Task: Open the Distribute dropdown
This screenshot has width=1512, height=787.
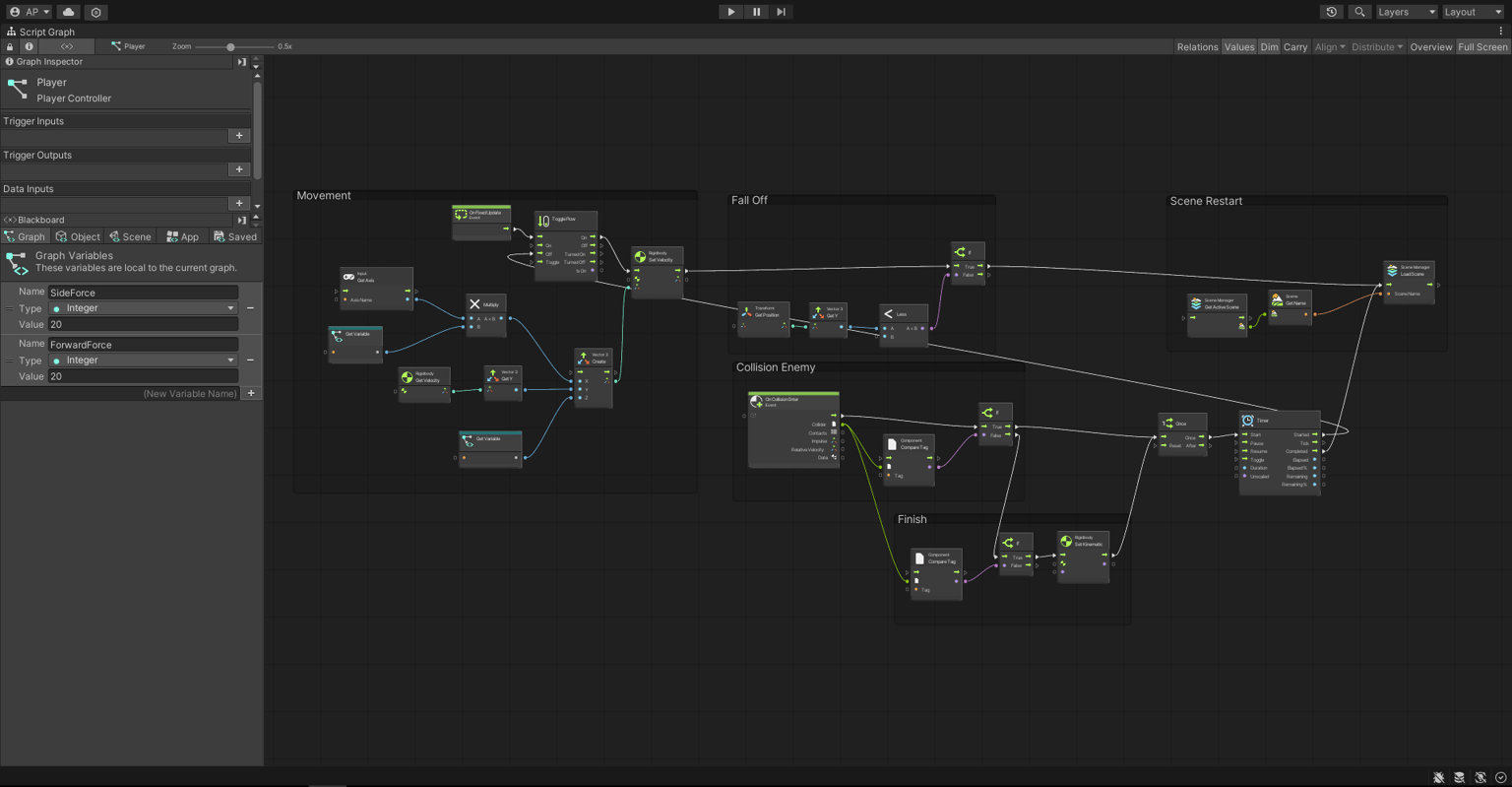Action: [x=1376, y=46]
